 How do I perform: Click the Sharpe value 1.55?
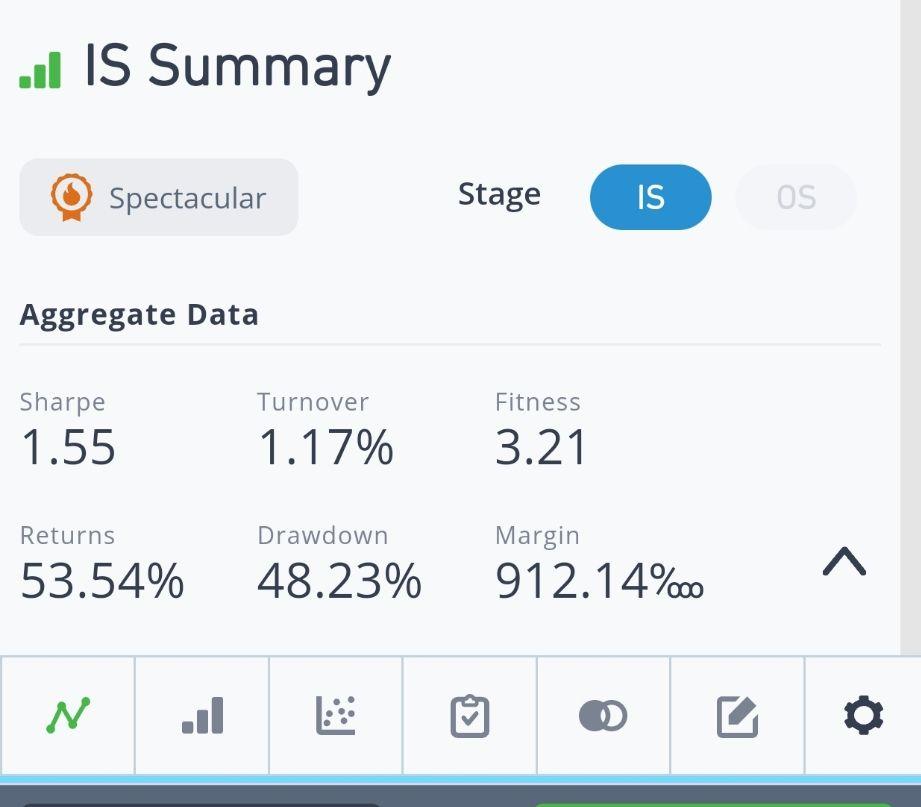coord(68,448)
